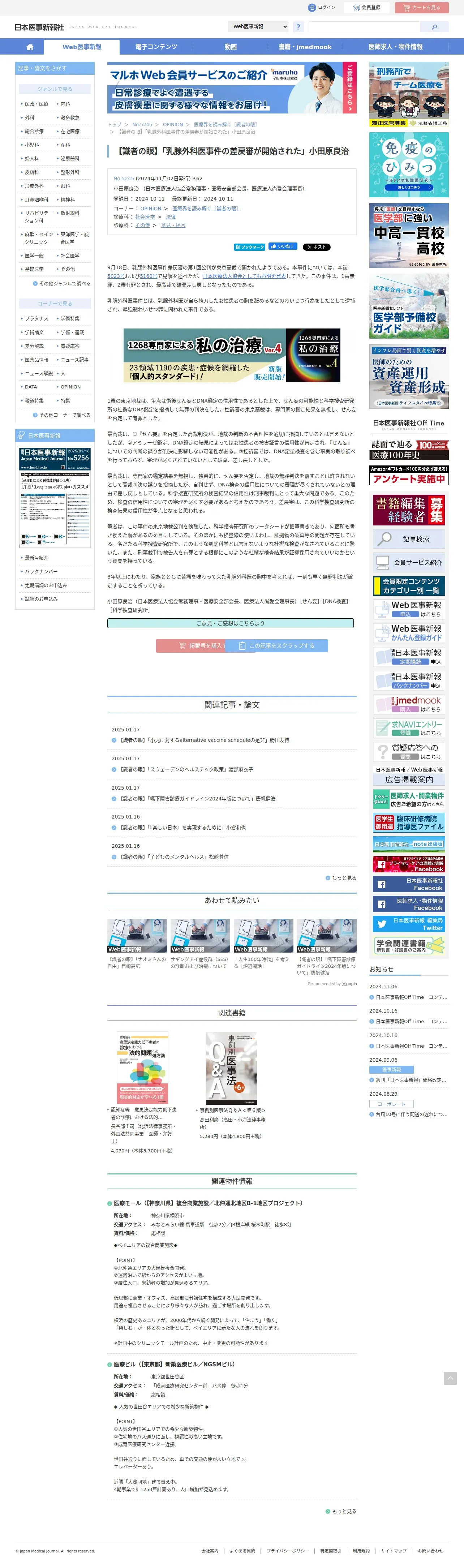Click その他コーナーで調べる expander link

tap(61, 415)
